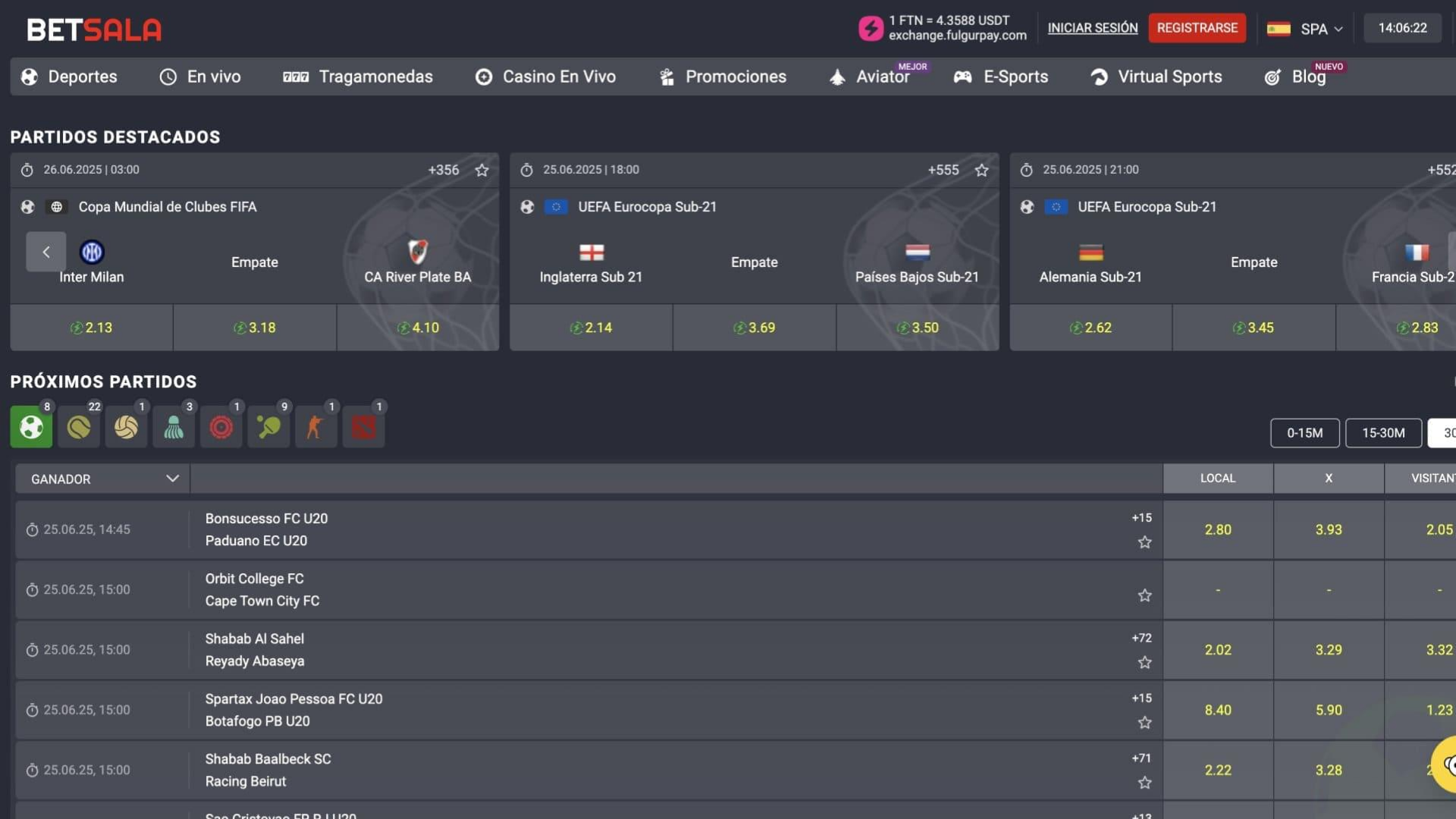Select local odds 2.80 for Bonsucesso

point(1218,530)
